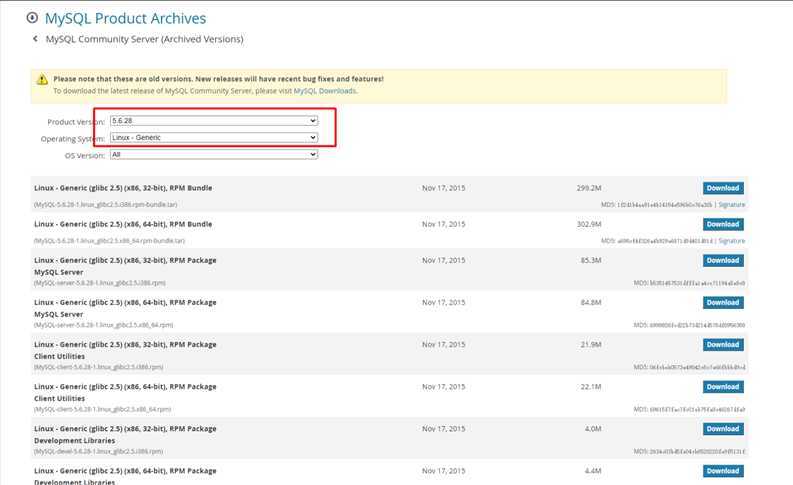Click the Nov 17, 2015 date of 32-bit RPM Bundle
The image size is (793, 485).
coord(444,188)
